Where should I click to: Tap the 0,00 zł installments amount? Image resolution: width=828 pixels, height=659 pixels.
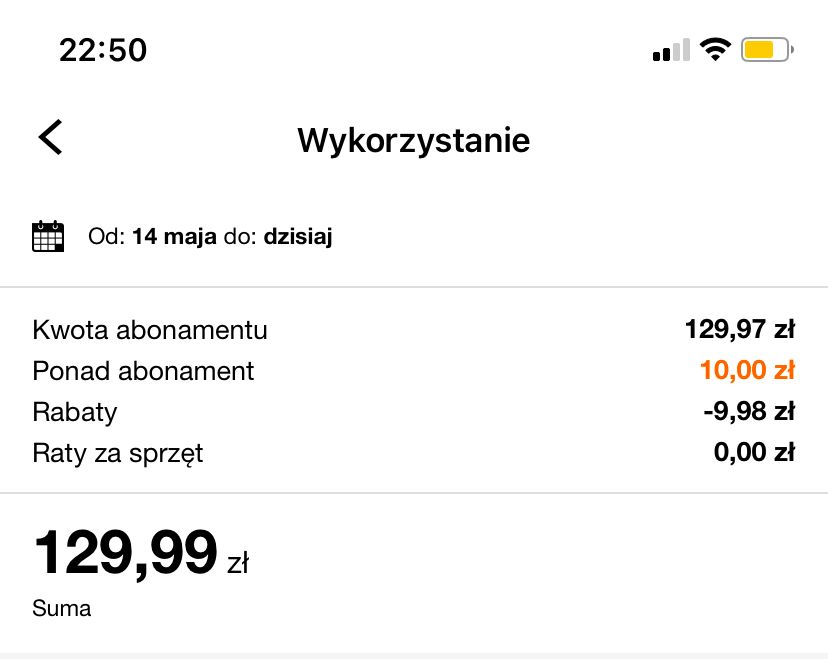tap(754, 453)
